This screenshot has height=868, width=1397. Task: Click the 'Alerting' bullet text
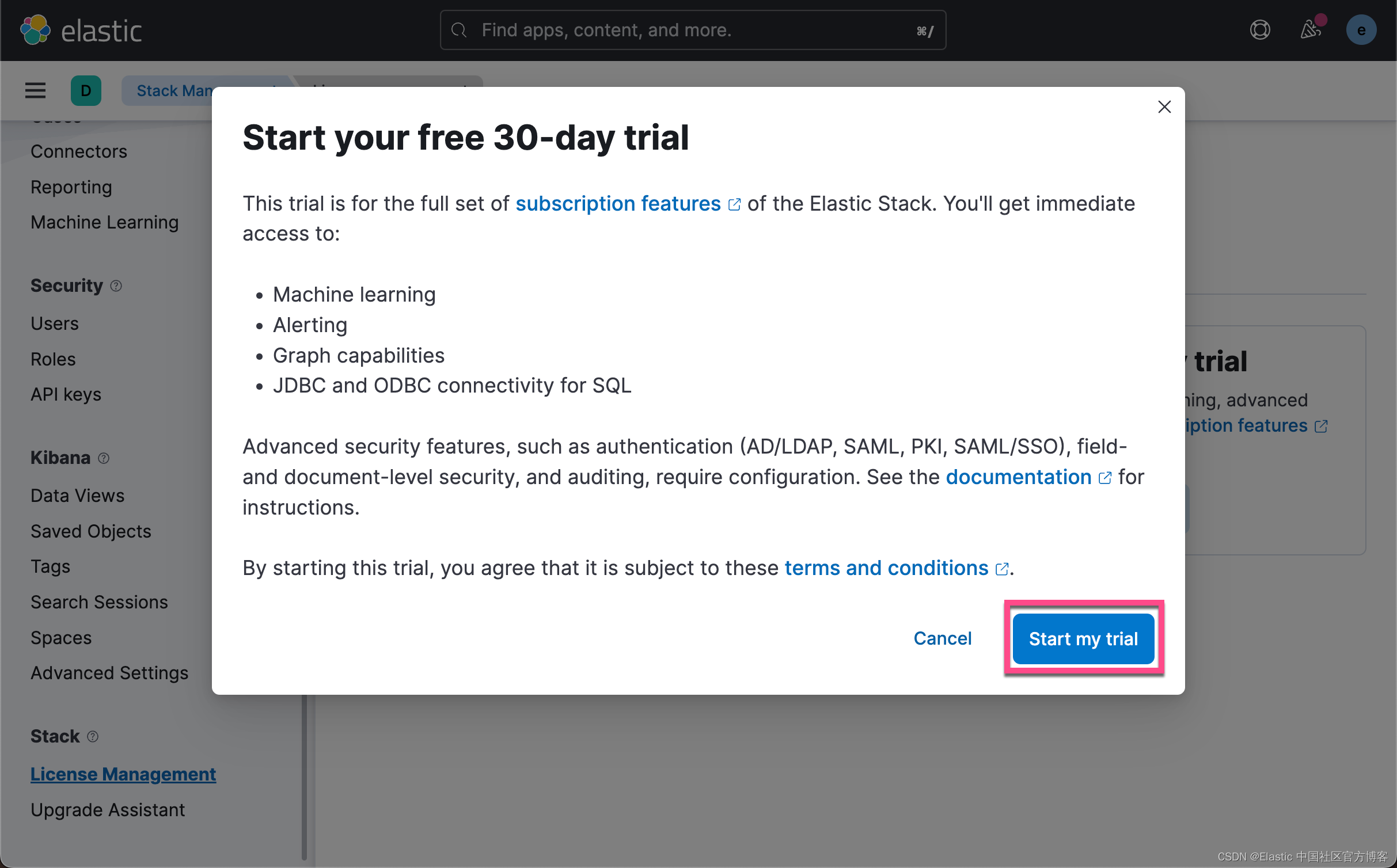point(310,325)
